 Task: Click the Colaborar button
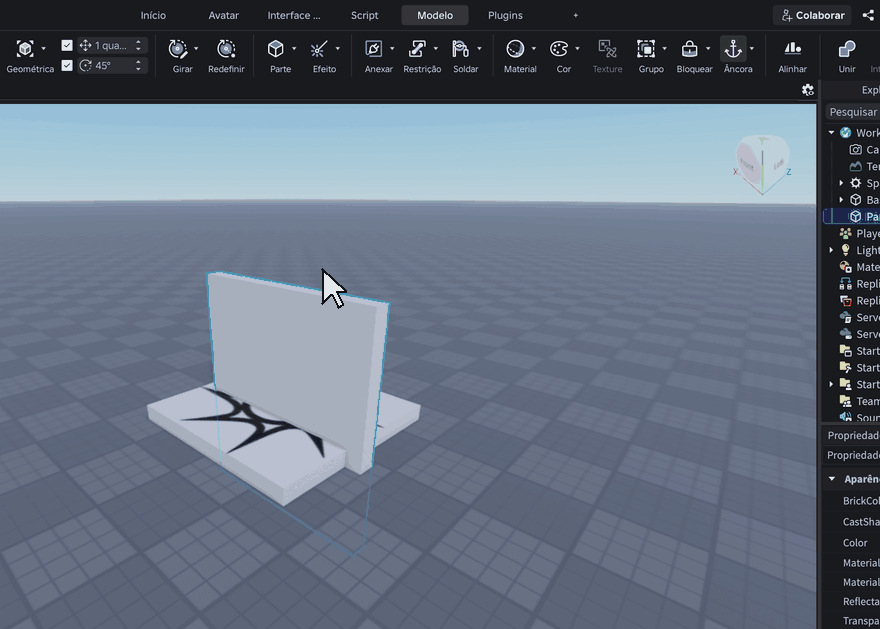[812, 15]
